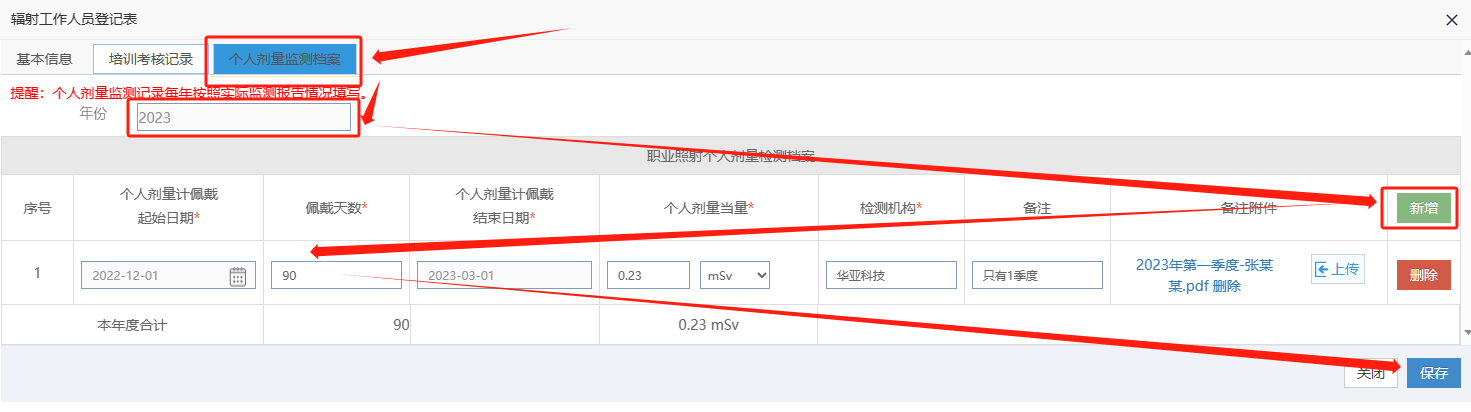The width and height of the screenshot is (1471, 412).
Task: Select the 个人剂量监测档案 tab
Action: [x=284, y=60]
